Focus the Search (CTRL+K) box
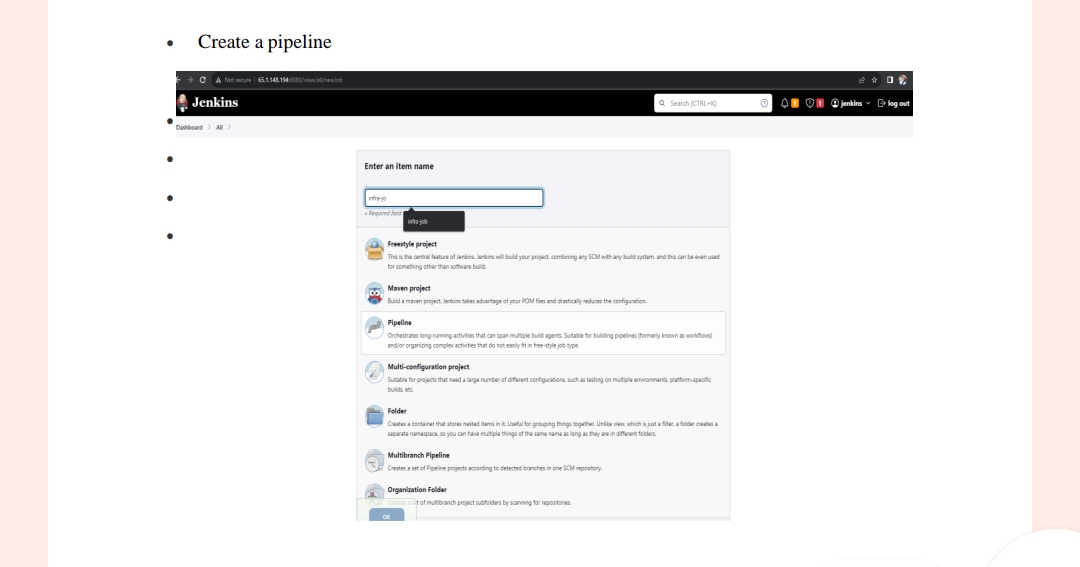 (713, 103)
